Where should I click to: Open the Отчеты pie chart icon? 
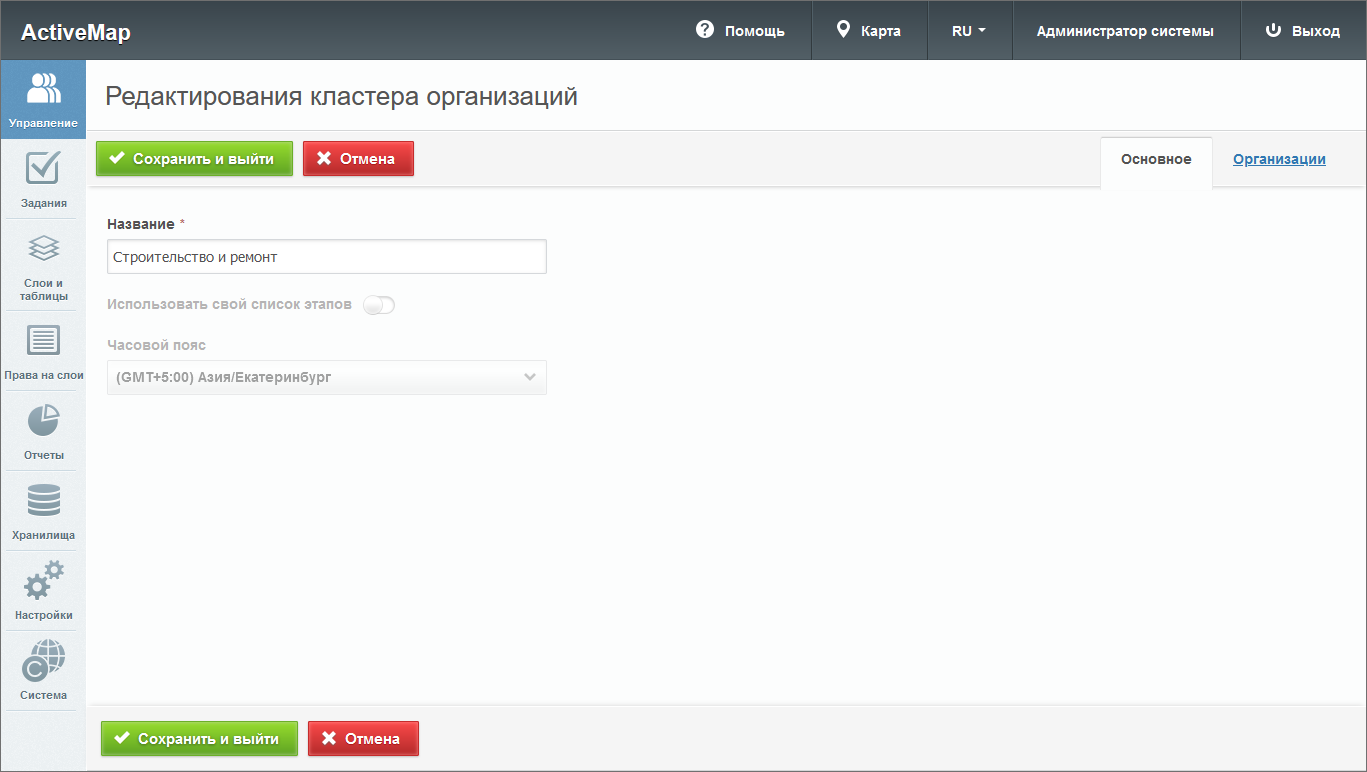[x=43, y=421]
